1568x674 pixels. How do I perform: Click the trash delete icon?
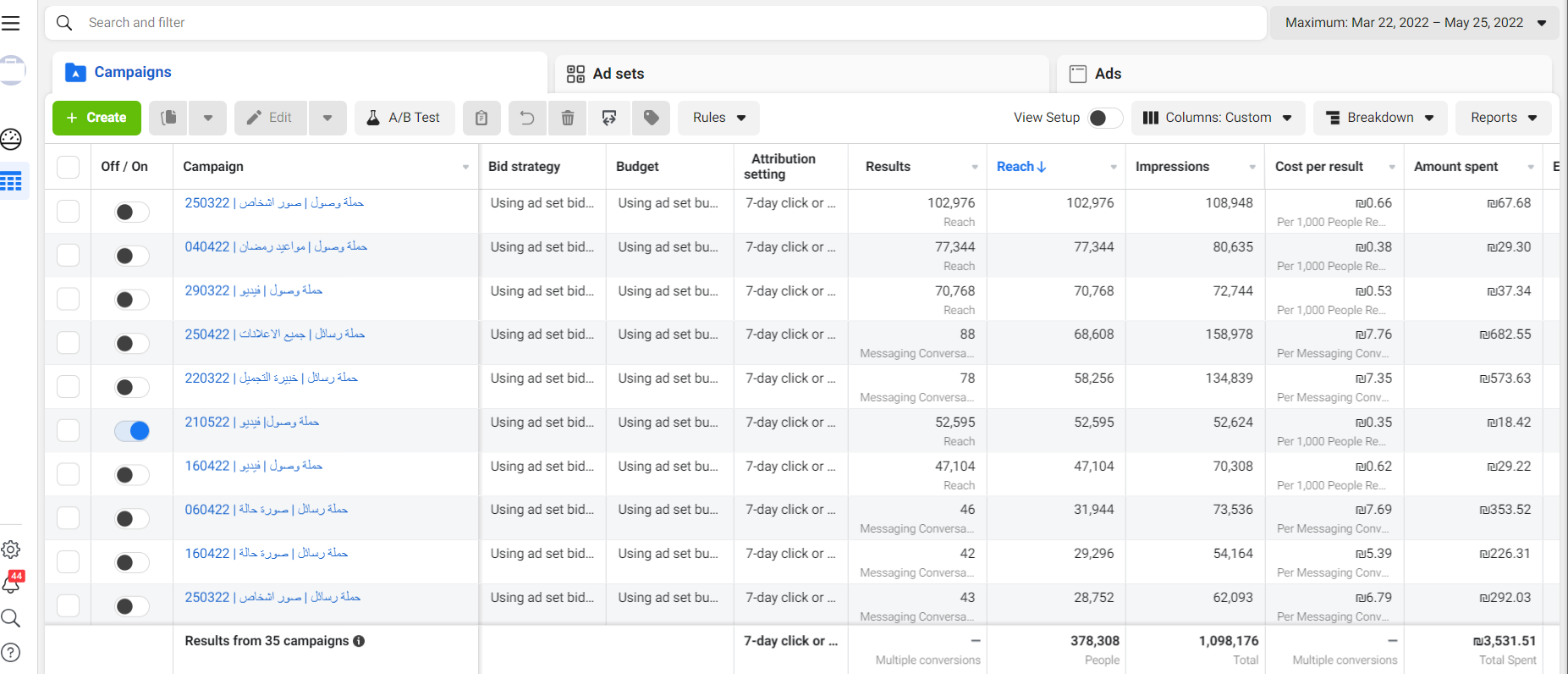coord(568,118)
